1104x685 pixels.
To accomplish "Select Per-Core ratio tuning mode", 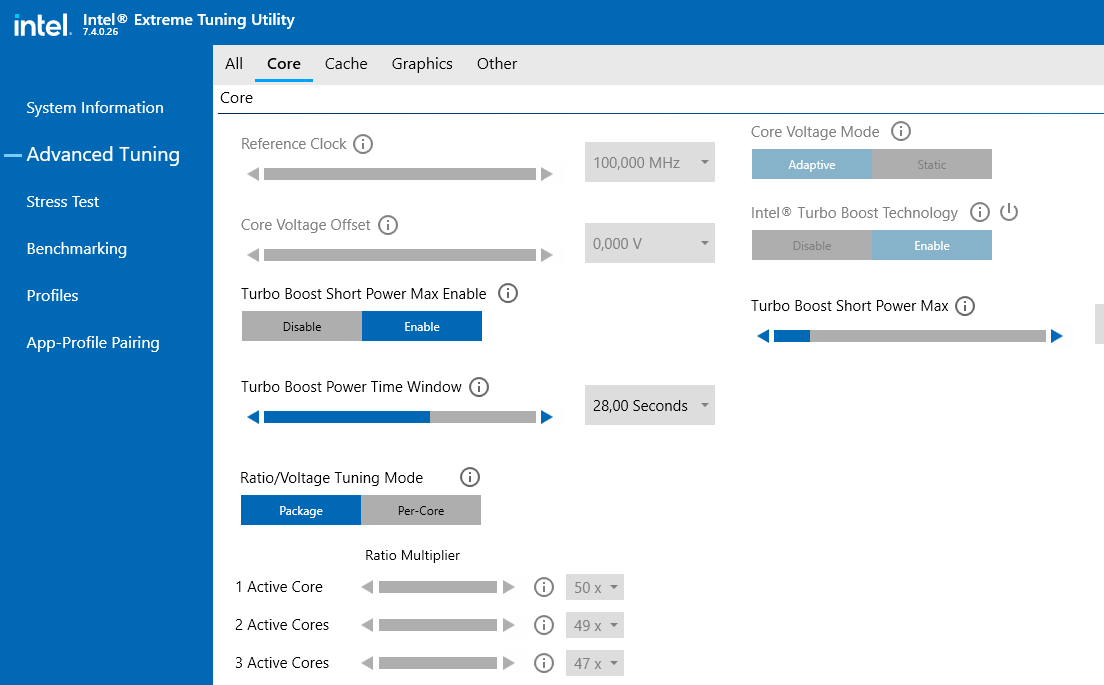I will (421, 510).
